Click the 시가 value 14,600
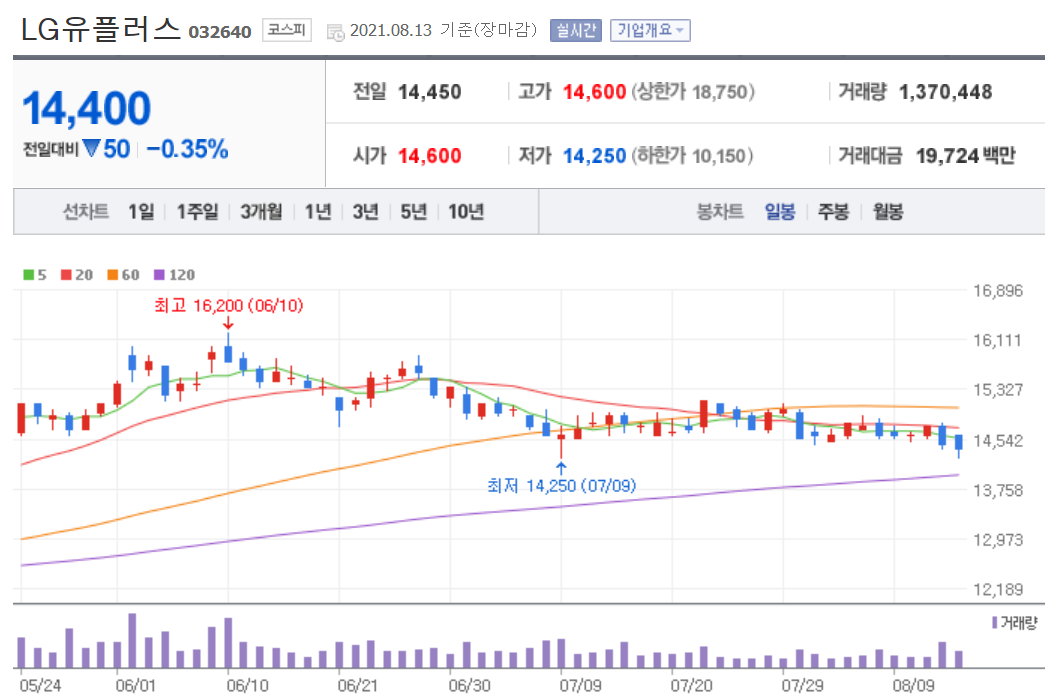 [x=429, y=156]
